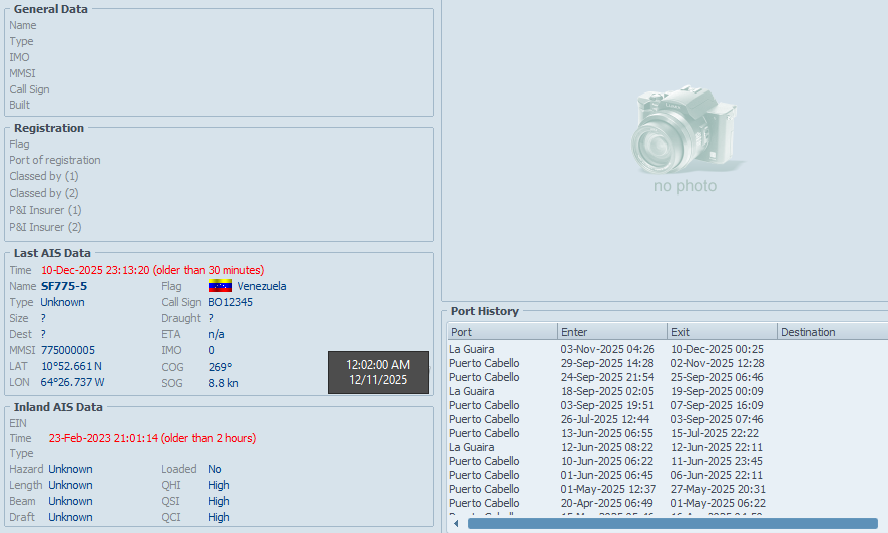Screen dimensions: 888x533
Task: Click exit time 03-Sep-2025 07:46
Action: [717, 419]
